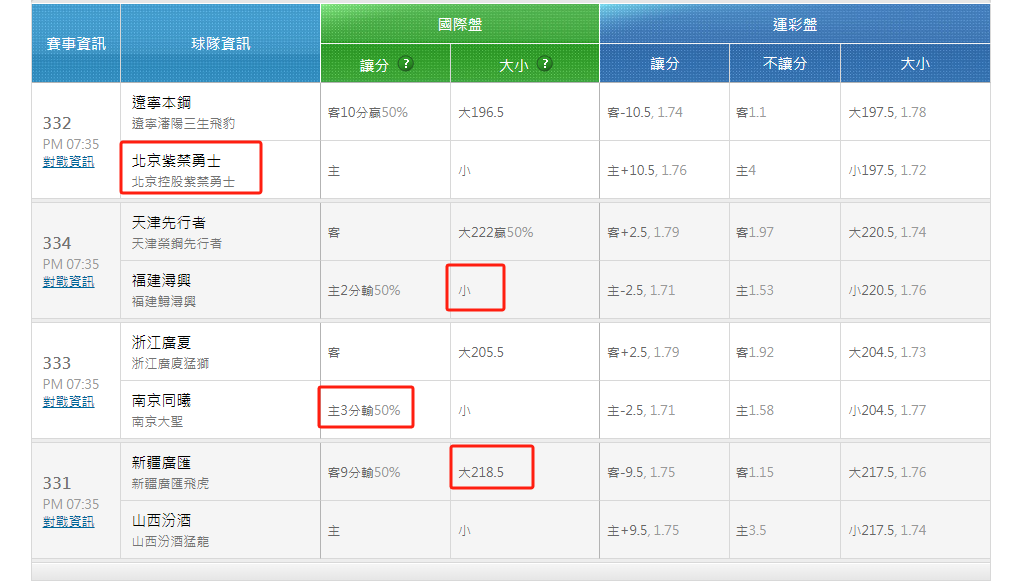Screen dimensions: 1014x587
Task: Click match number 332
Action: click(x=57, y=123)
